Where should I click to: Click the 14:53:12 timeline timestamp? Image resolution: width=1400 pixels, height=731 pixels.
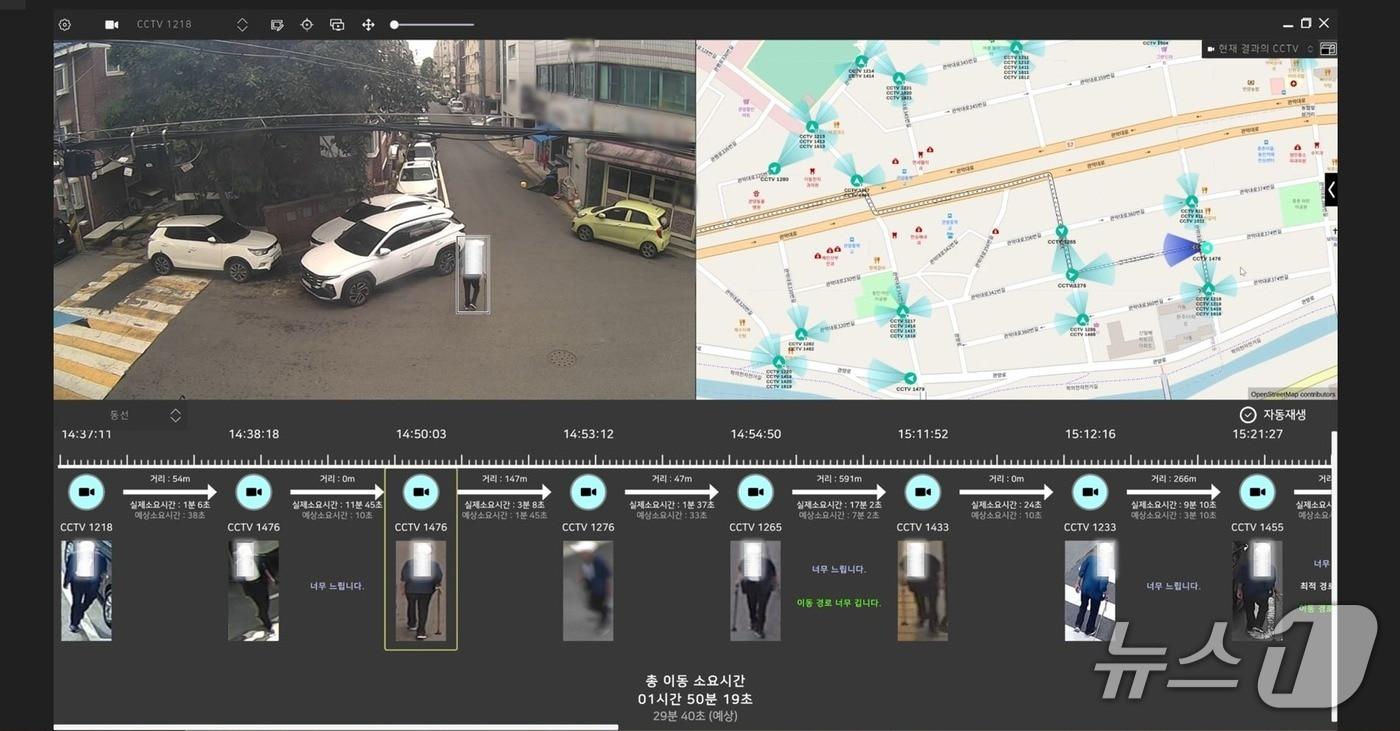point(588,434)
